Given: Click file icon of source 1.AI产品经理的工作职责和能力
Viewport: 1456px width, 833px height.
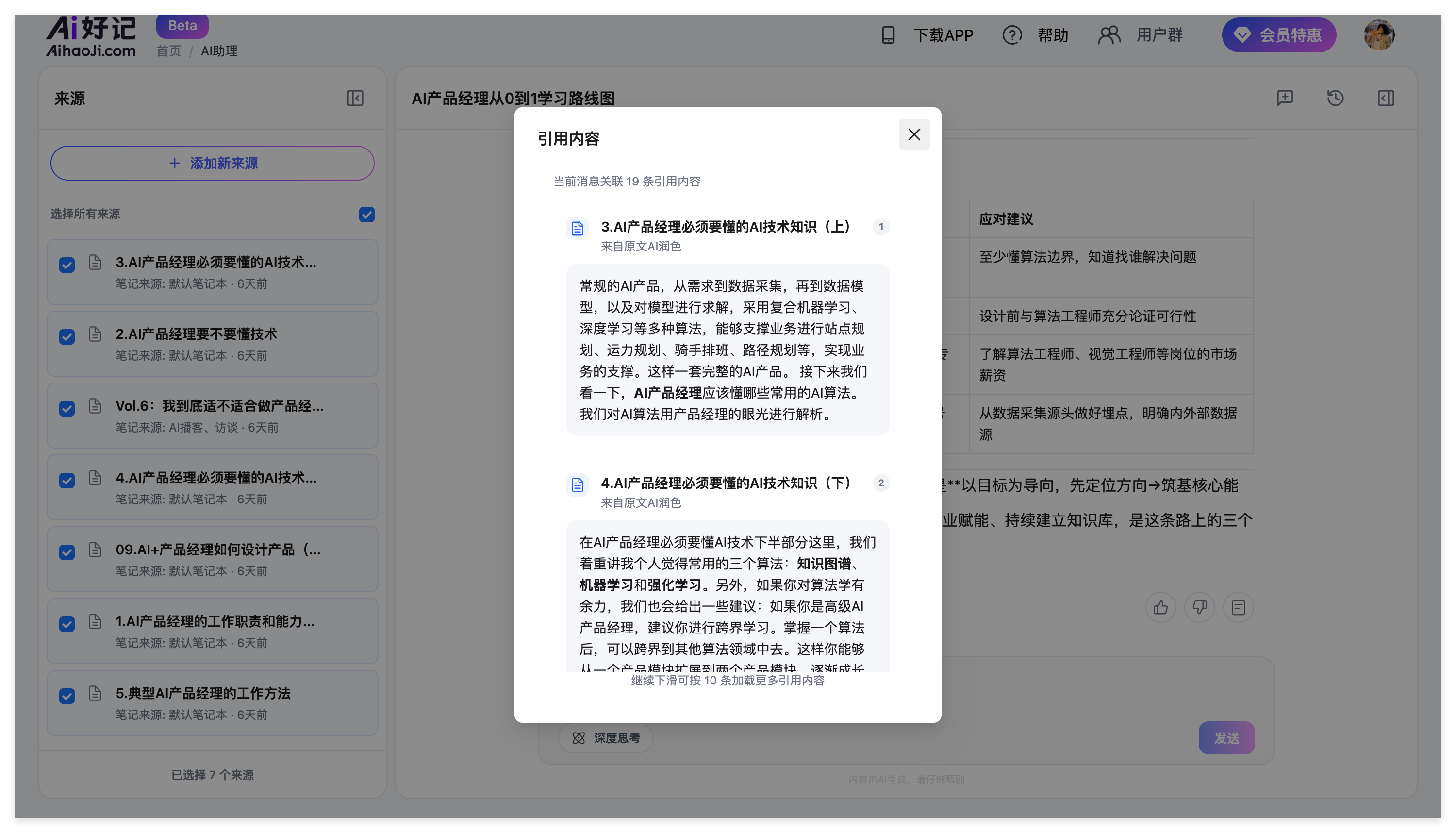Looking at the screenshot, I should pos(95,621).
